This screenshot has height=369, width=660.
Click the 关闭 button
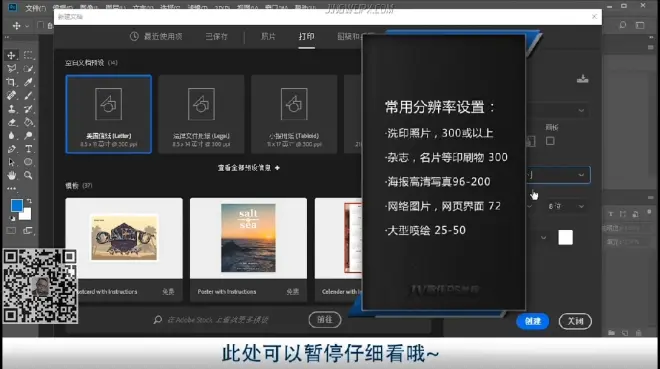click(x=575, y=321)
